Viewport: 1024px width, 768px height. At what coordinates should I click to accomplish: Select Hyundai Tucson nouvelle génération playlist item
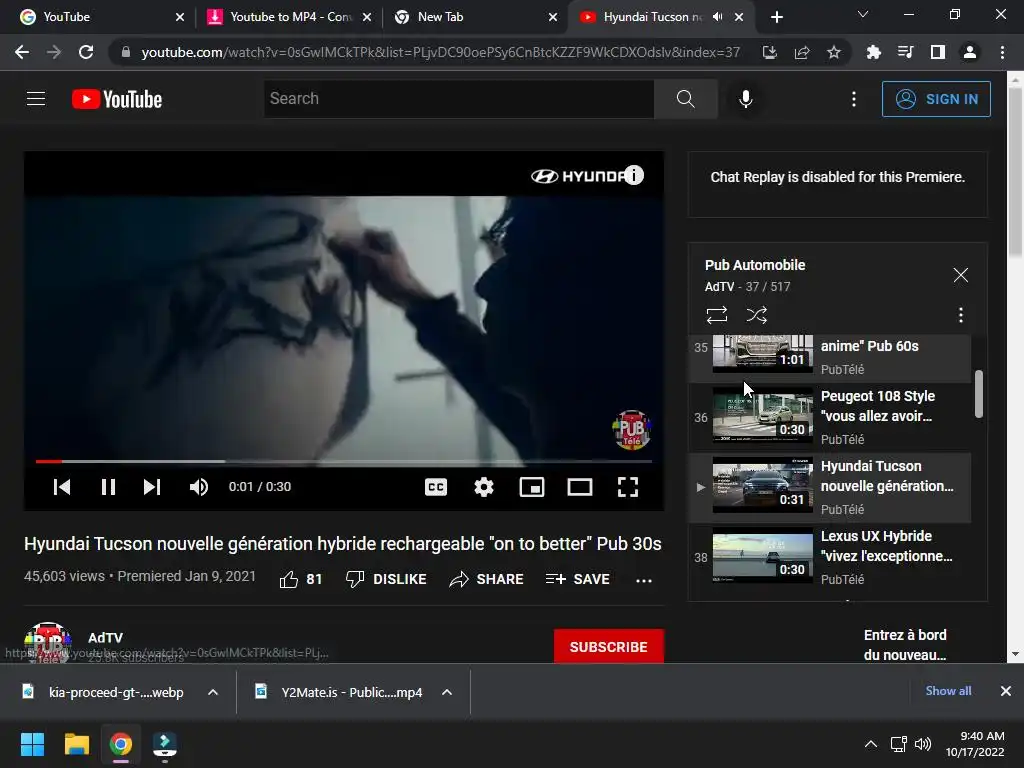830,487
